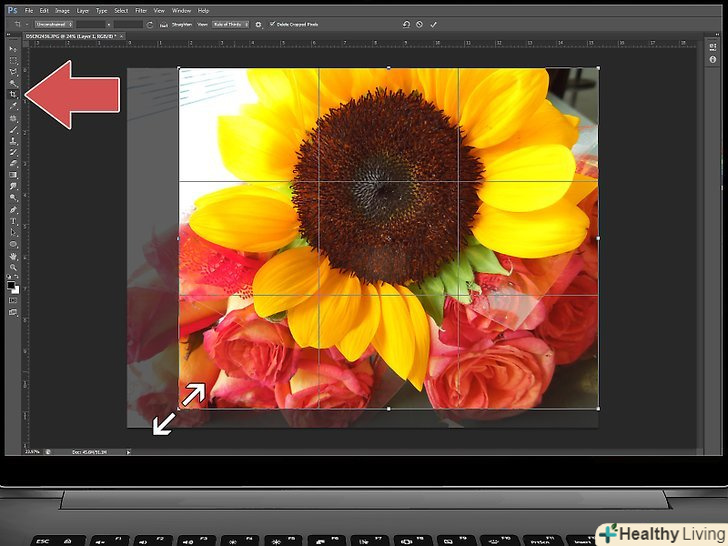Open crop settings gear options
This screenshot has height=546, width=728.
pyautogui.click(x=258, y=23)
